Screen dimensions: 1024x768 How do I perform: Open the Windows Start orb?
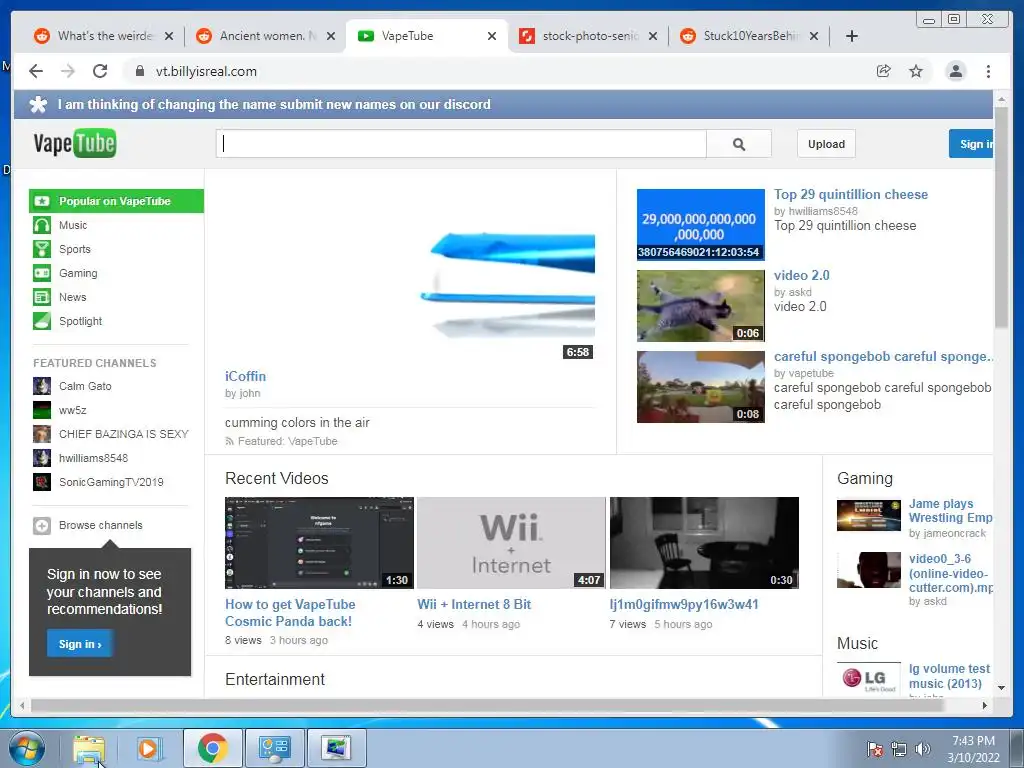click(27, 748)
